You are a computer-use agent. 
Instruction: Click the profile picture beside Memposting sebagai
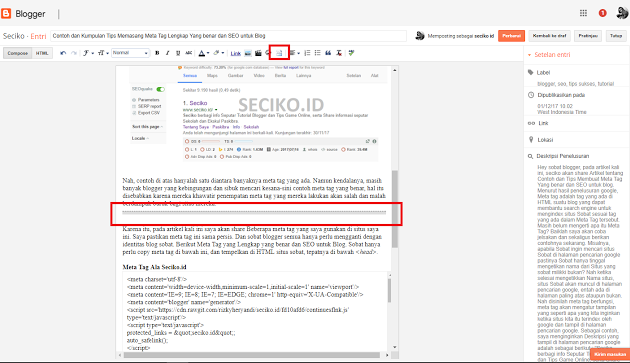pyautogui.click(x=420, y=36)
